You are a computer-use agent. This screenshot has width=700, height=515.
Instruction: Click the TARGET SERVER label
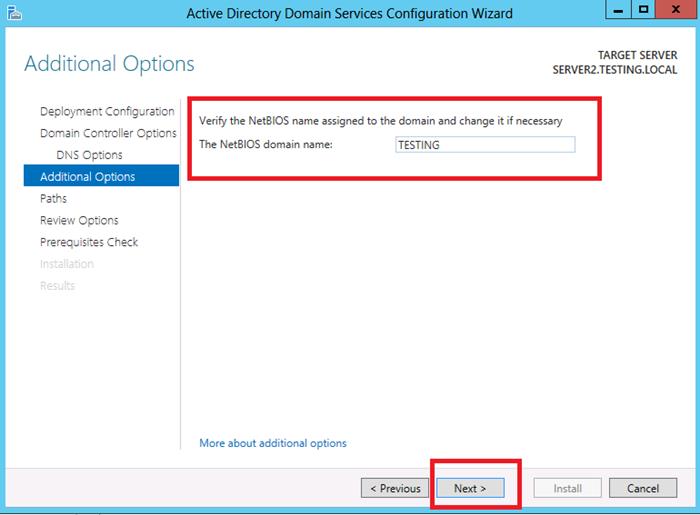[638, 55]
